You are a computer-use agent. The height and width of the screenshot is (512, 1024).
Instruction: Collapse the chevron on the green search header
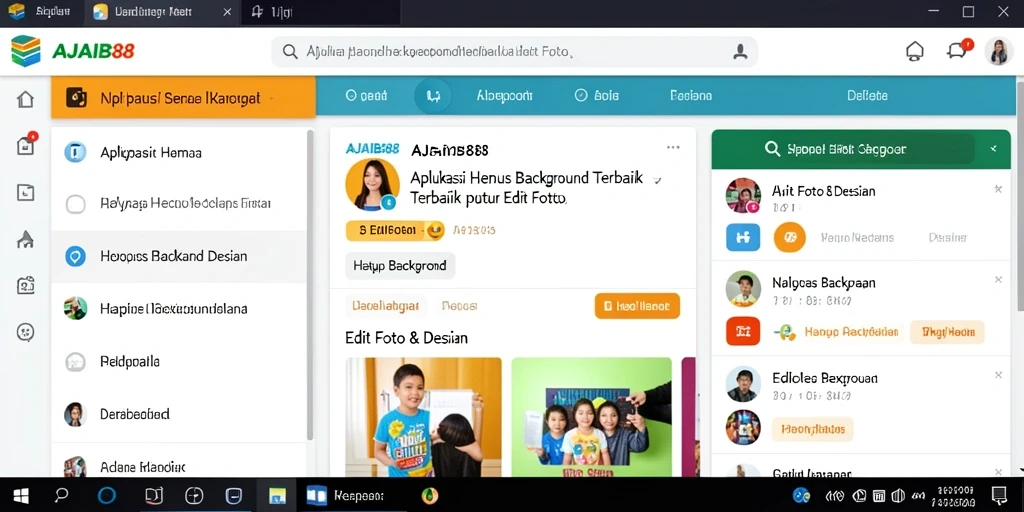pos(993,150)
